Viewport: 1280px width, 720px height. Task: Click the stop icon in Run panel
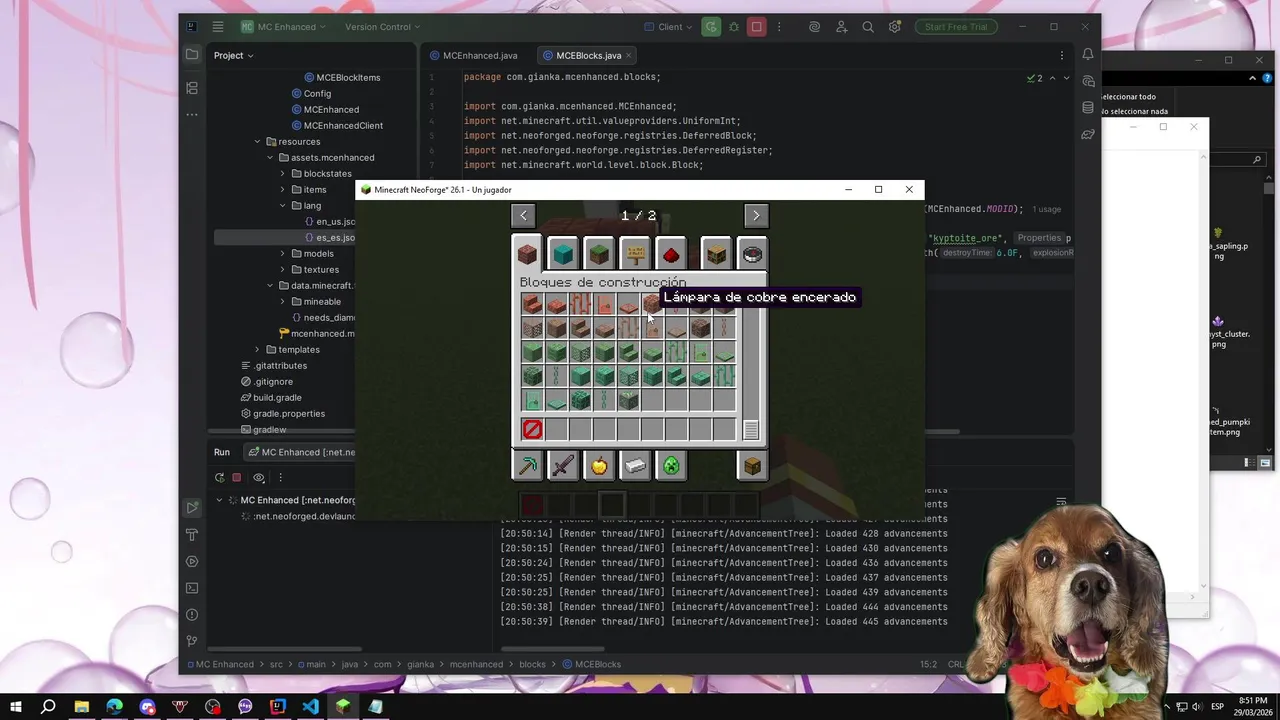pyautogui.click(x=237, y=478)
